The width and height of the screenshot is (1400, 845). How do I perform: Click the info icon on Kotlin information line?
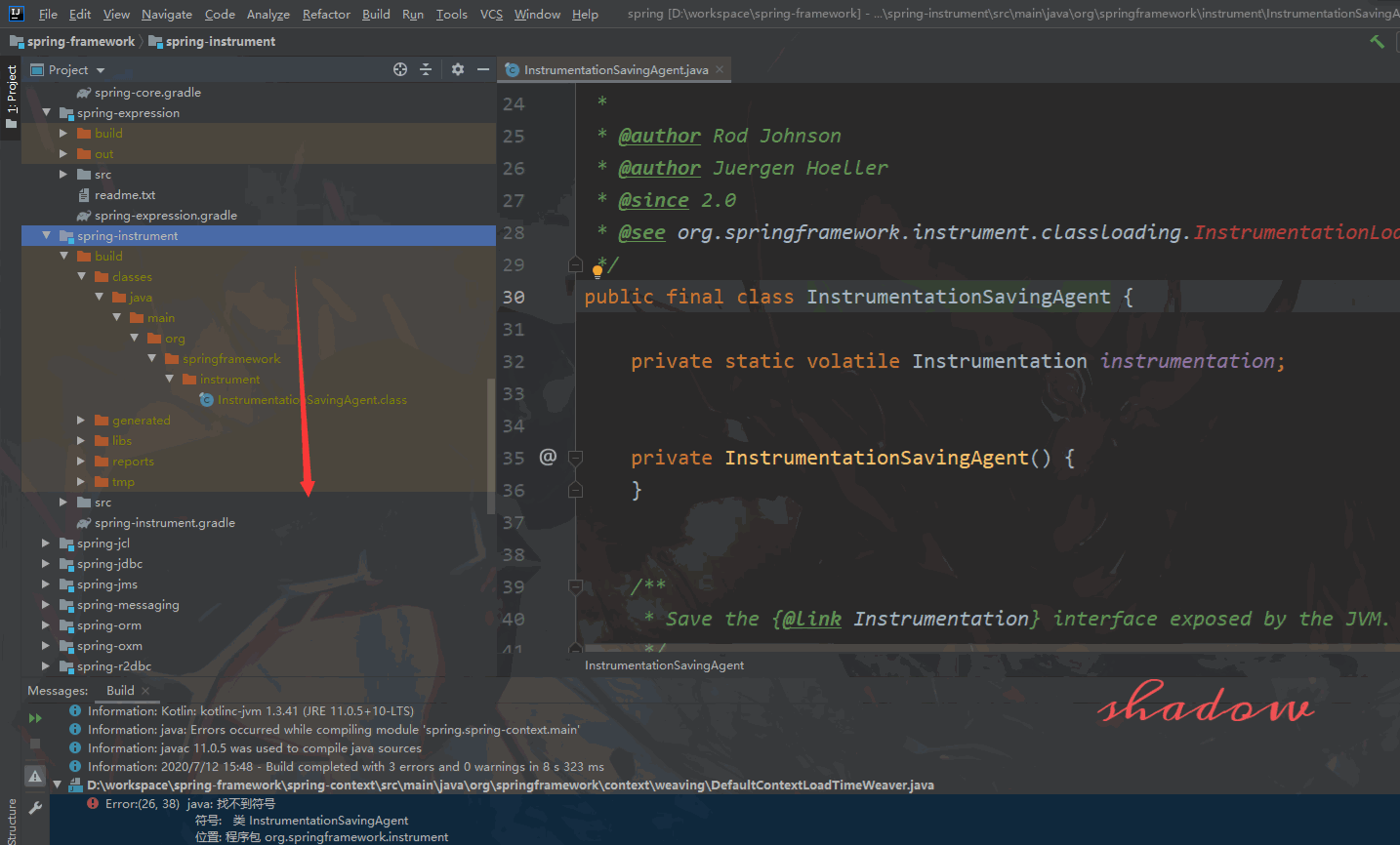pyautogui.click(x=75, y=711)
